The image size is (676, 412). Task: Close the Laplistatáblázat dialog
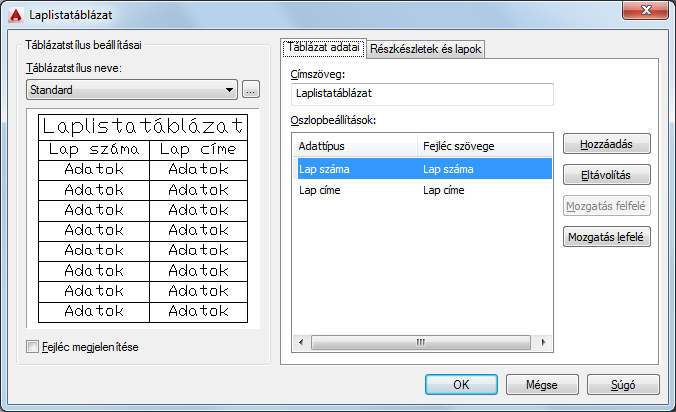click(x=645, y=10)
